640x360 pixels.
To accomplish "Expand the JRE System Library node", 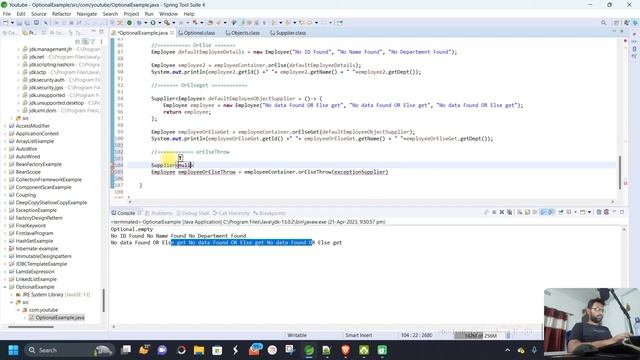I will pos(11,295).
